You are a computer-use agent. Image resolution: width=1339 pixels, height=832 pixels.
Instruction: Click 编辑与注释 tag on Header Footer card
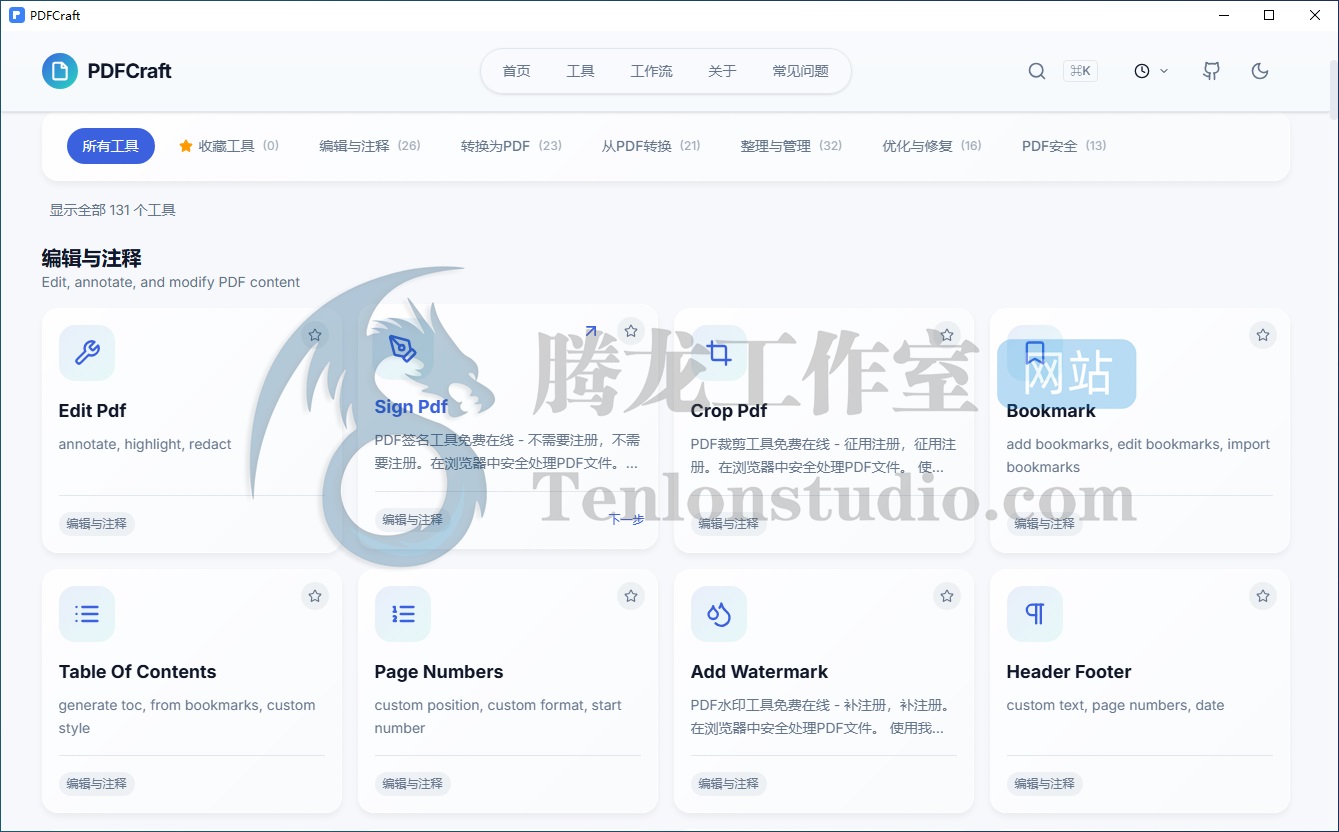point(1044,784)
